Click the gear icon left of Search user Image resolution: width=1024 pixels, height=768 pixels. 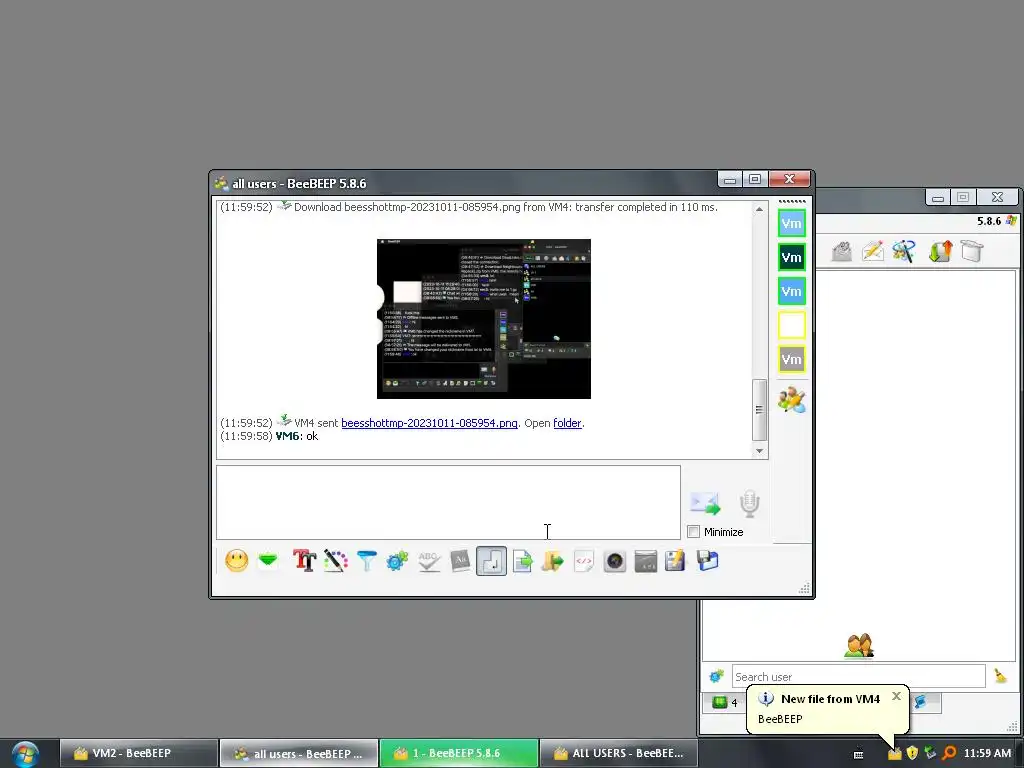(716, 677)
